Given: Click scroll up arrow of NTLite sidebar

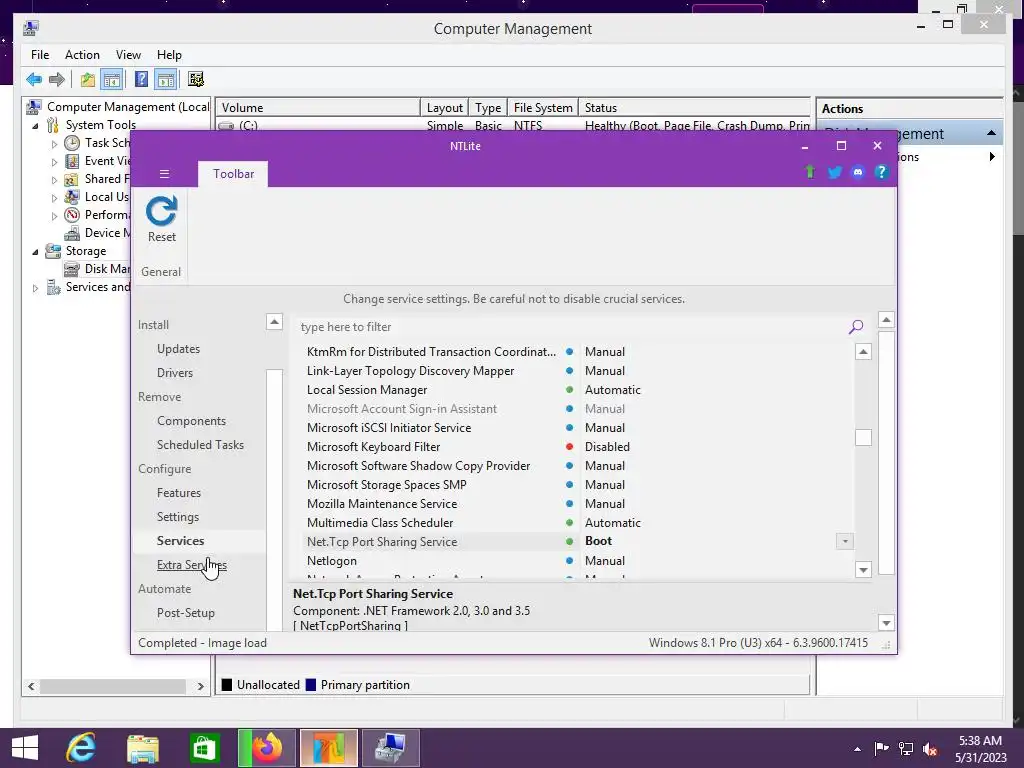Looking at the screenshot, I should pyautogui.click(x=274, y=321).
